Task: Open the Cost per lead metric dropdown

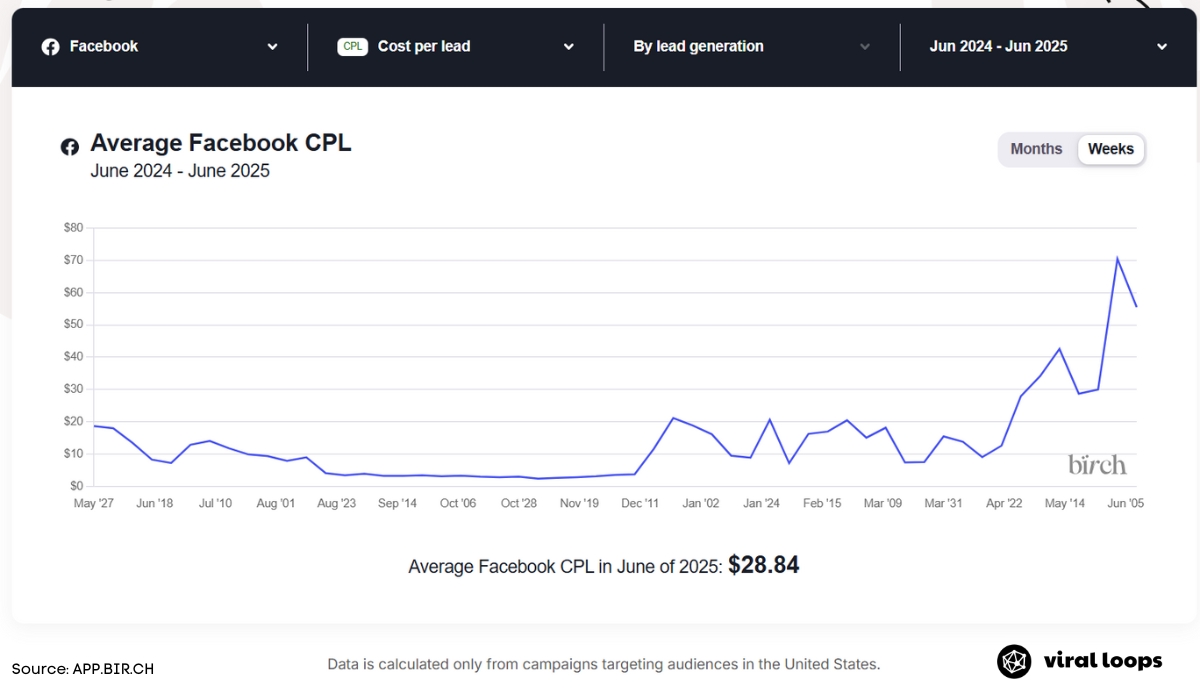Action: (x=456, y=47)
